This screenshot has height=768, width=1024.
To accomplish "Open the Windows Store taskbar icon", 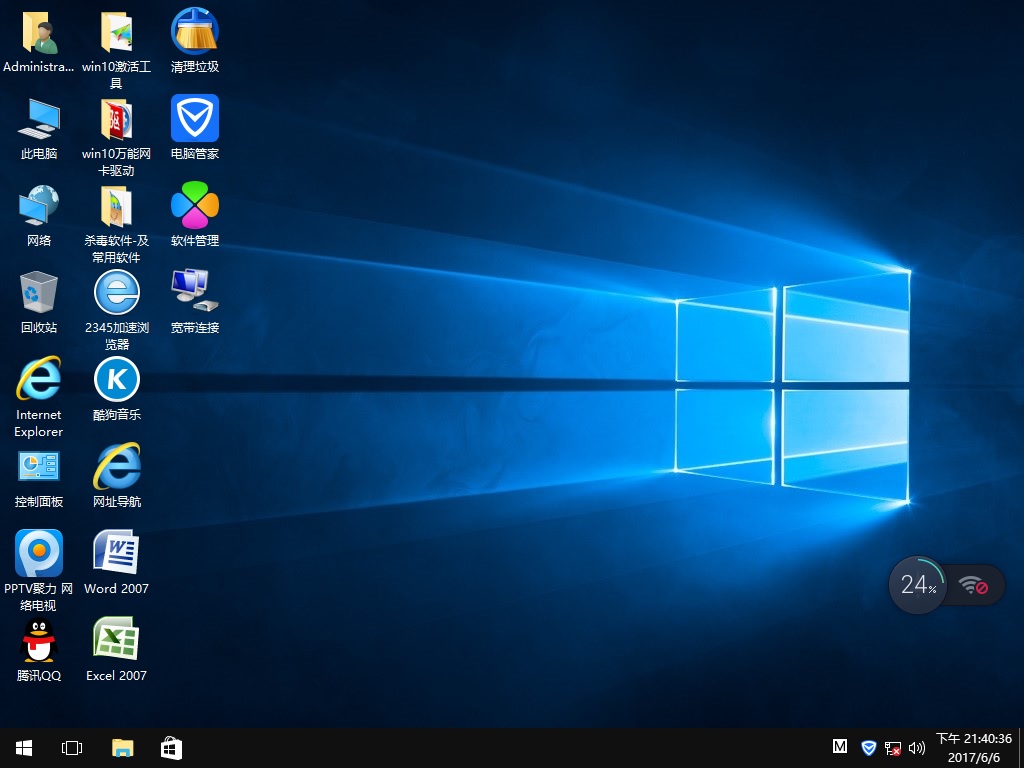I will (171, 747).
